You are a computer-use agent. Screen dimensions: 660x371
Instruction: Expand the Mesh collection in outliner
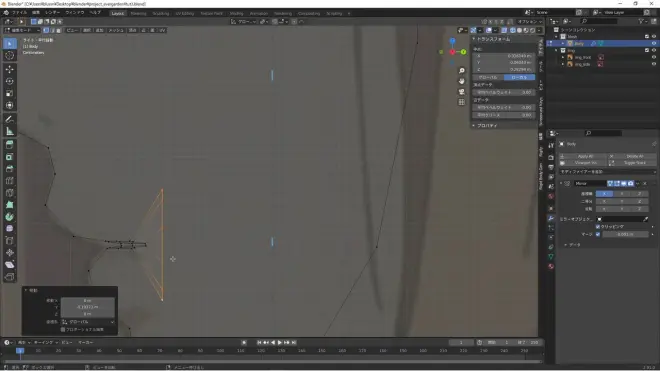coord(557,37)
